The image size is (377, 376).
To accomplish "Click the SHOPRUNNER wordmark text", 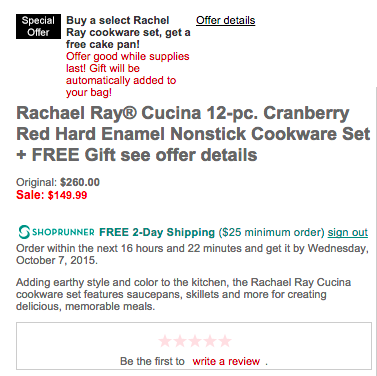I will pos(63,232).
